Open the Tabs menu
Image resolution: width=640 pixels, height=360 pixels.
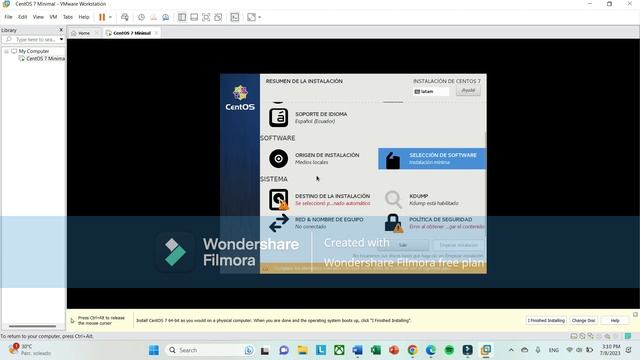click(68, 17)
